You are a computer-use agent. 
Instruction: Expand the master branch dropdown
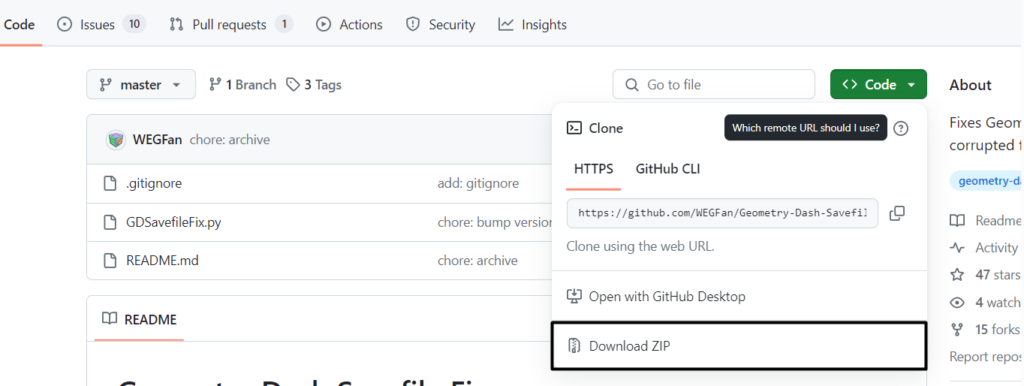pos(140,85)
